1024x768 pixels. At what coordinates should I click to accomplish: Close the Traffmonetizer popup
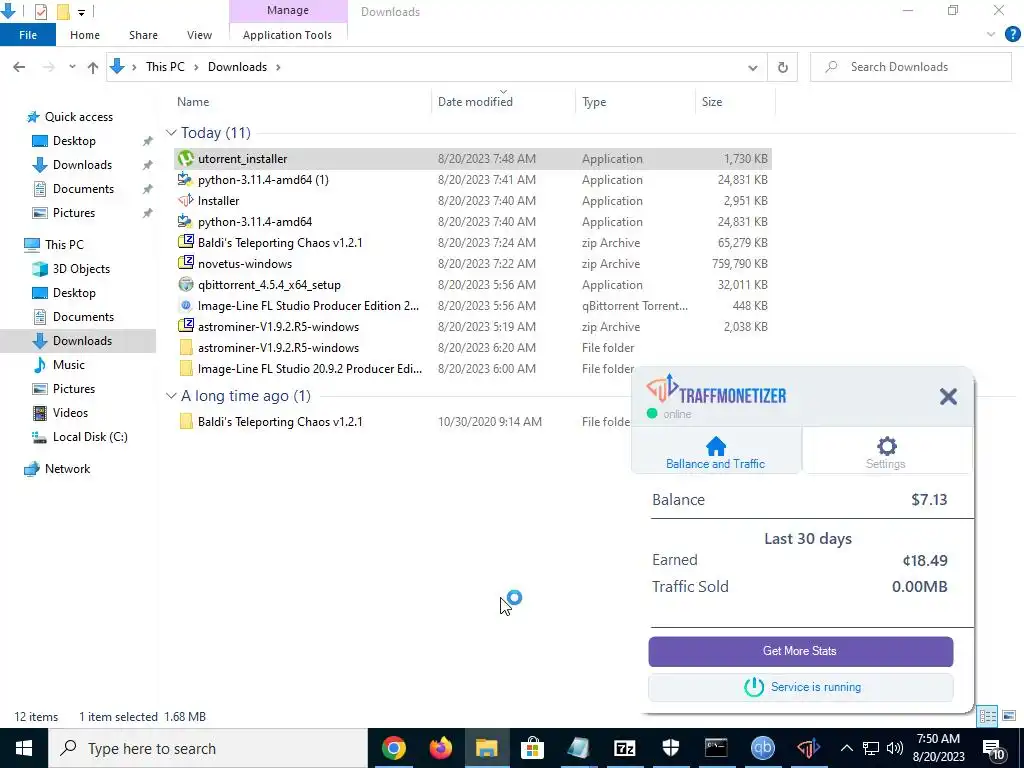point(948,396)
